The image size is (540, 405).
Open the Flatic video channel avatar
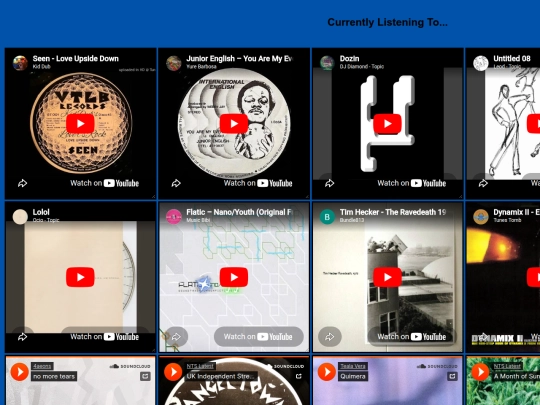click(174, 217)
